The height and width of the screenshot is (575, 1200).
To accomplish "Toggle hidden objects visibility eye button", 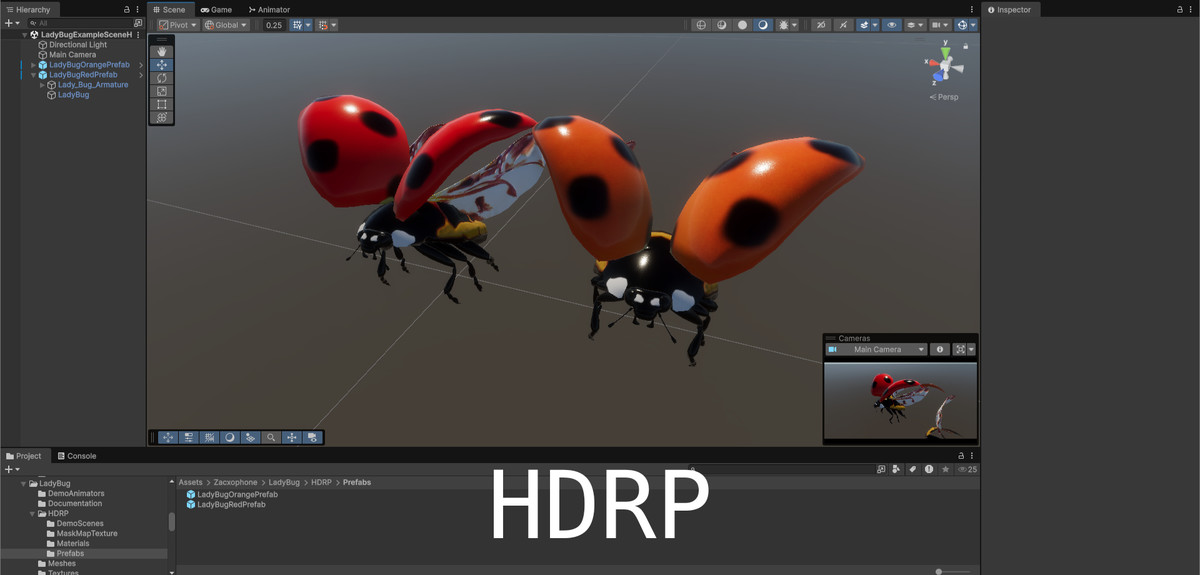I will click(892, 25).
